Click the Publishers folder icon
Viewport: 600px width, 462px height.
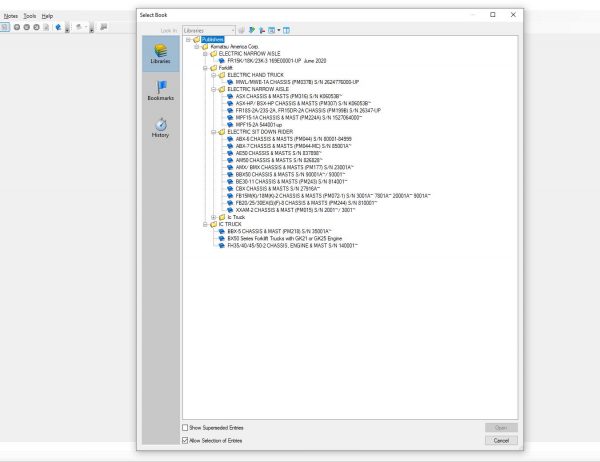point(197,39)
